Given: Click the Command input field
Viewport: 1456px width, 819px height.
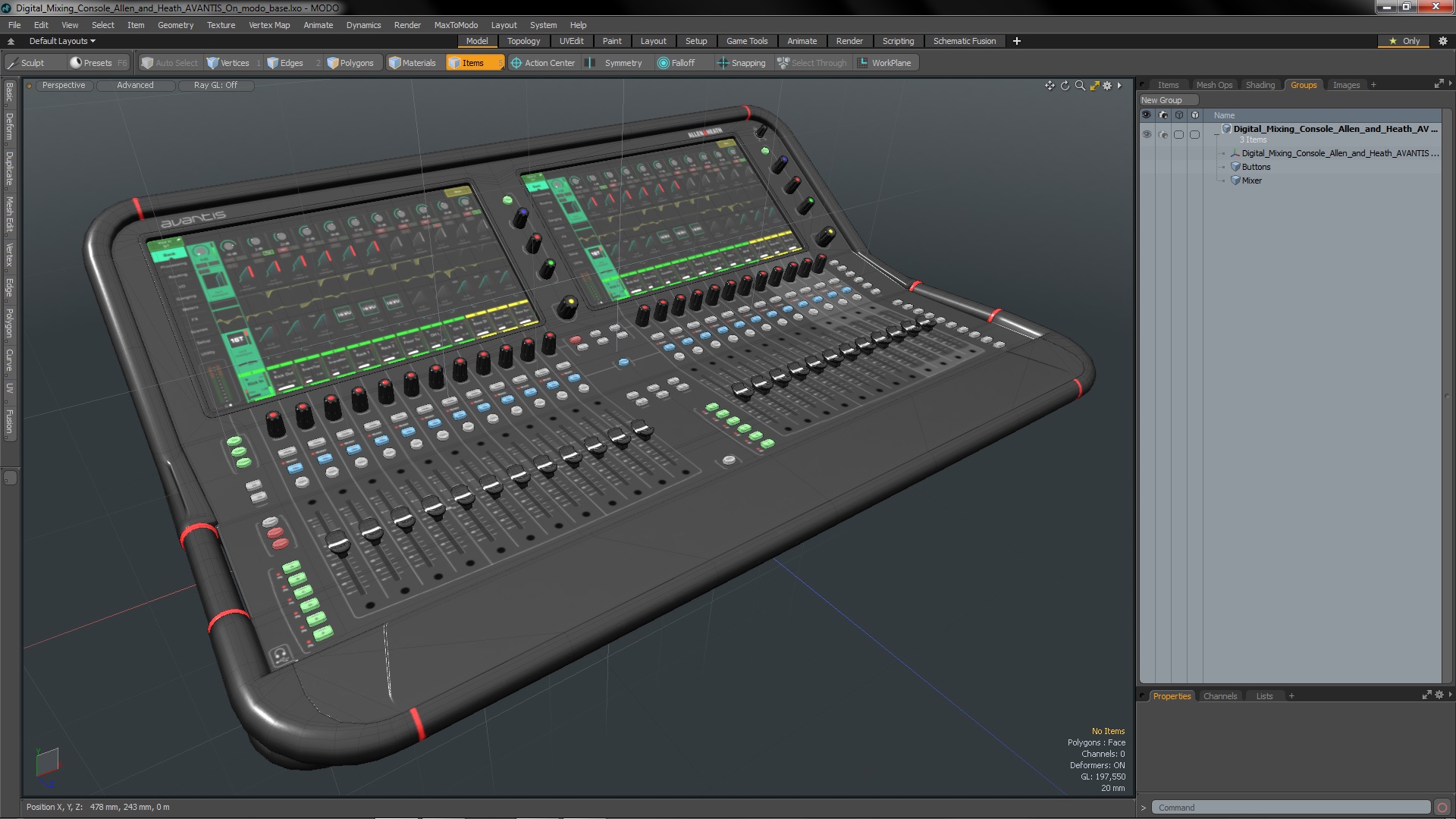Looking at the screenshot, I should tap(1289, 808).
